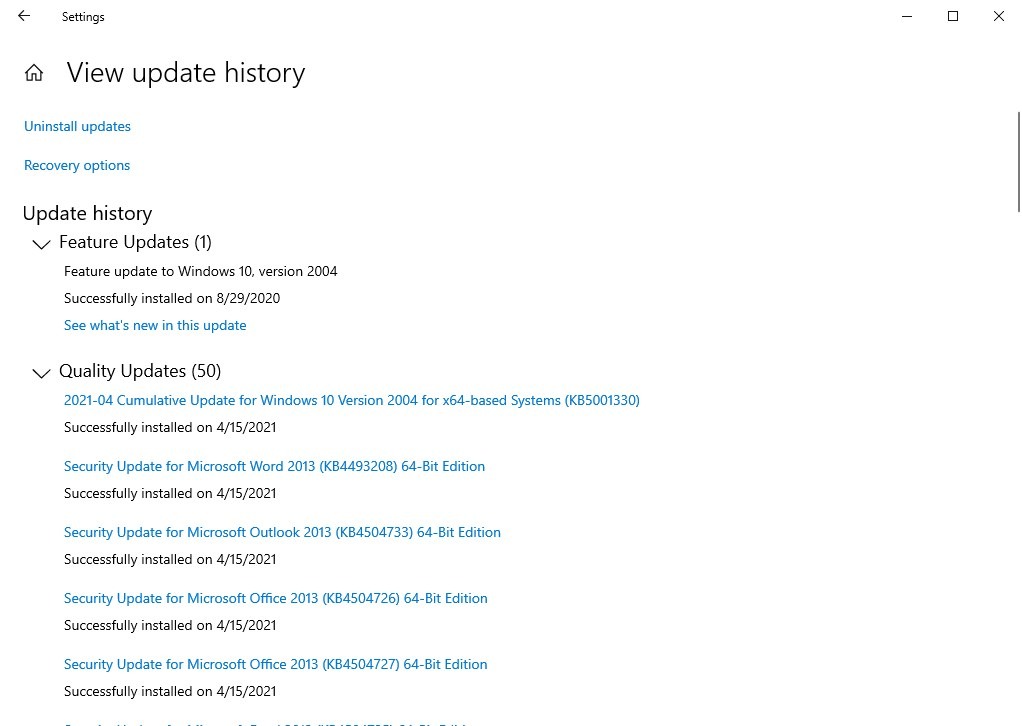Click the "Feature Updates (1)" heading text
This screenshot has width=1022, height=726.
coord(135,242)
